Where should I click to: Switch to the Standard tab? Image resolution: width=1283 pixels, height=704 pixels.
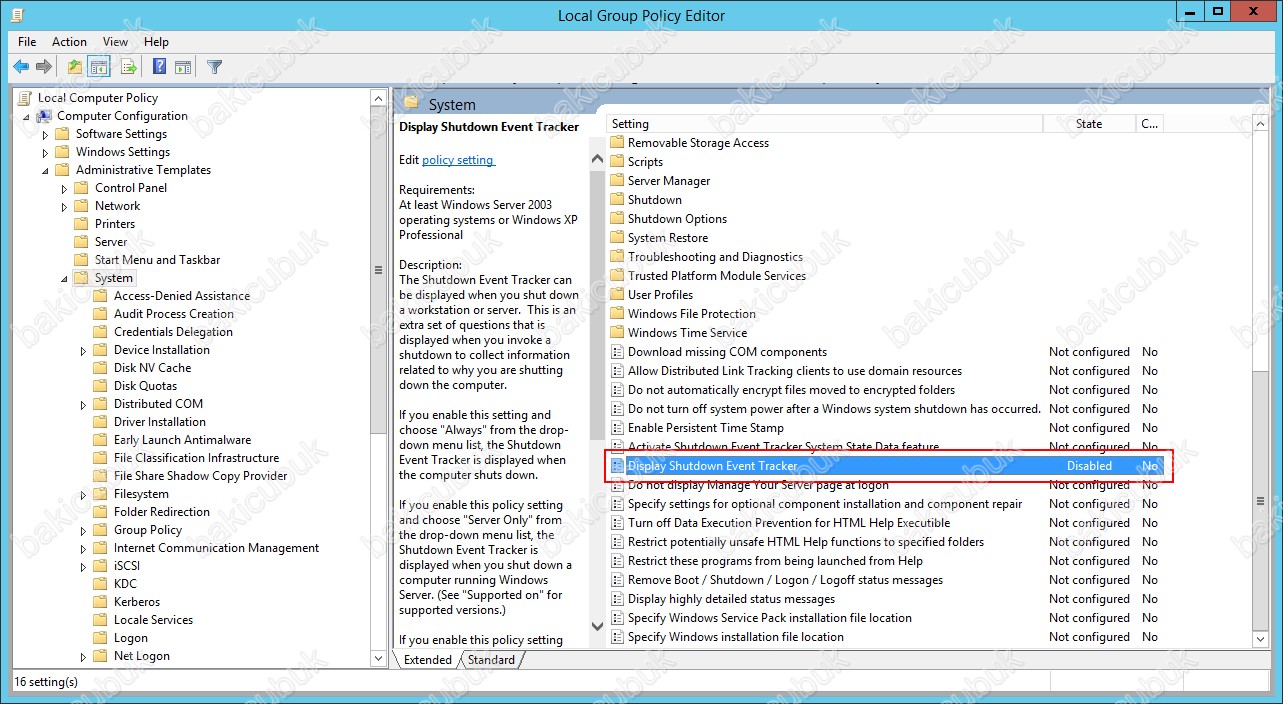(x=491, y=660)
